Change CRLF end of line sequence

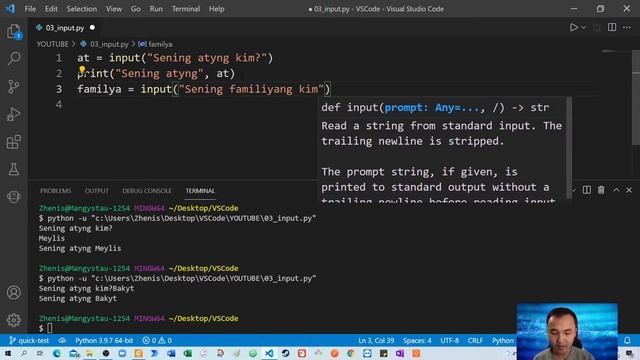[x=475, y=340]
